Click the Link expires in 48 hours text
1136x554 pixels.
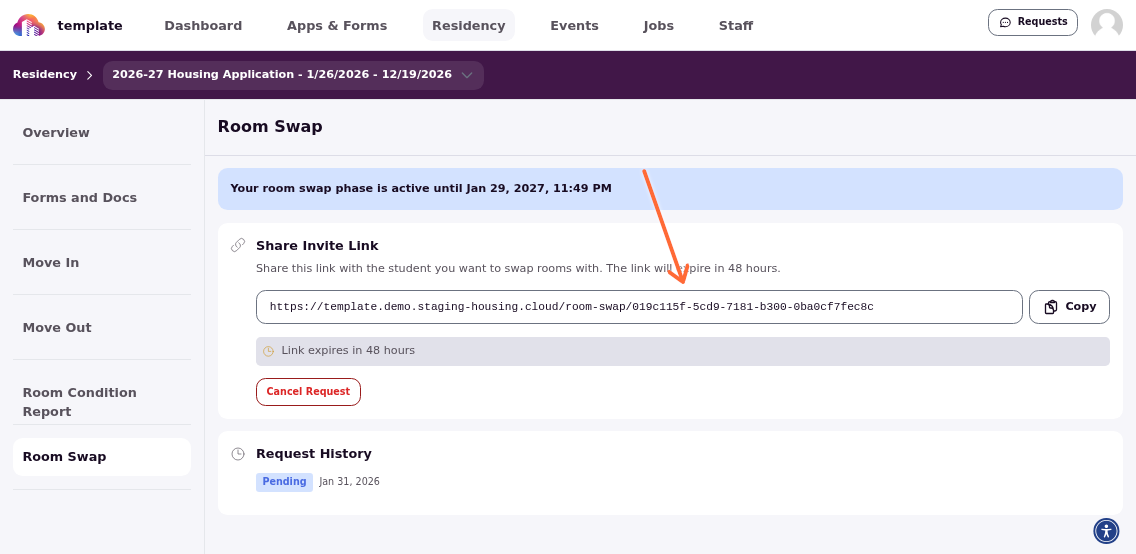click(x=348, y=351)
